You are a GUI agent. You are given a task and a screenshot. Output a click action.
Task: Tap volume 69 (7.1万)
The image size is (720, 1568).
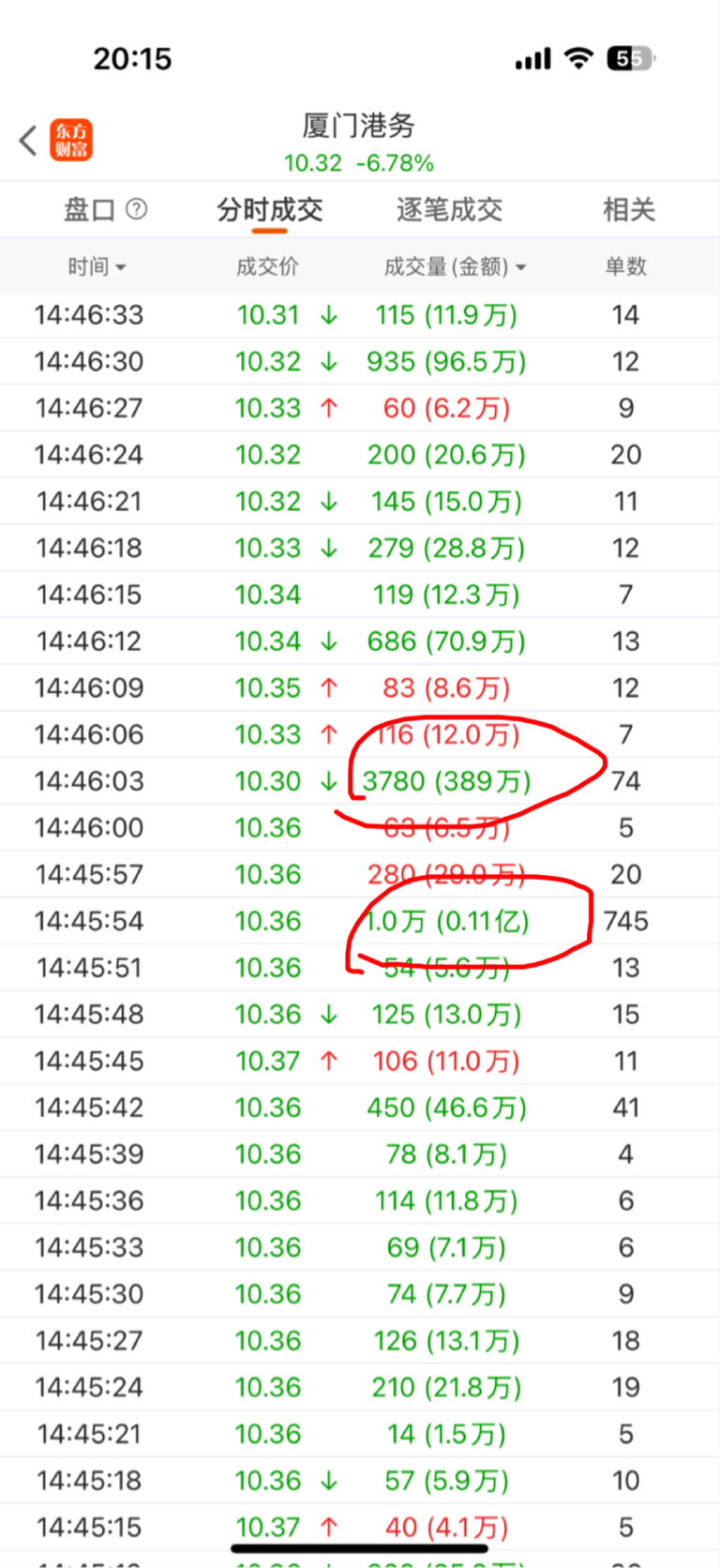point(446,1247)
